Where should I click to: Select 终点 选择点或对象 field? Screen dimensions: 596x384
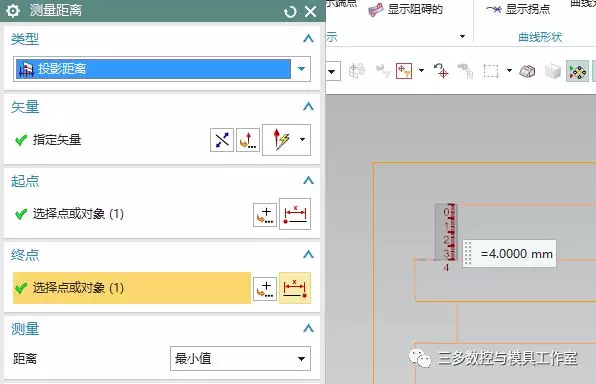point(132,288)
